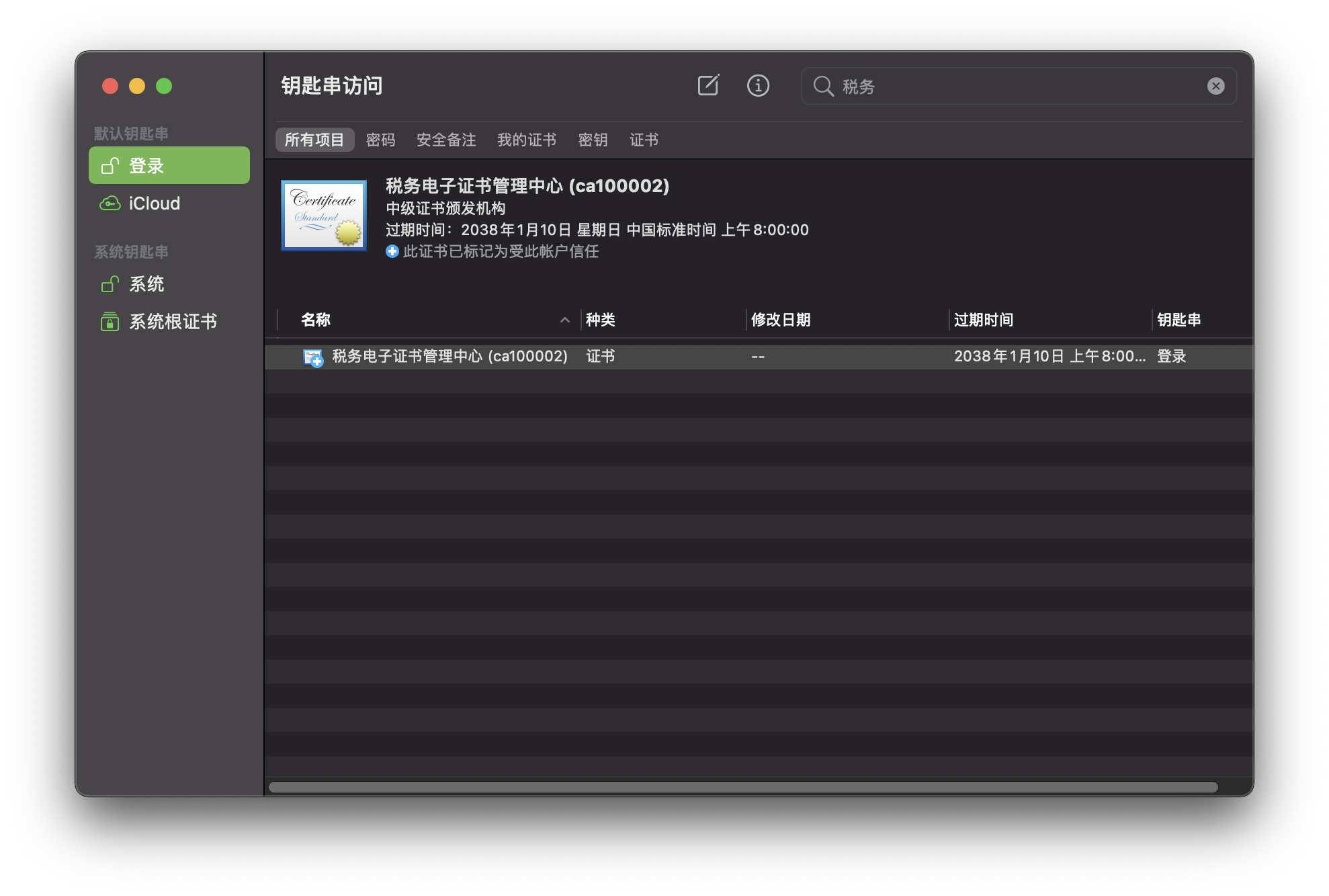
Task: Select the iCloud keychain in sidebar
Action: pyautogui.click(x=154, y=203)
